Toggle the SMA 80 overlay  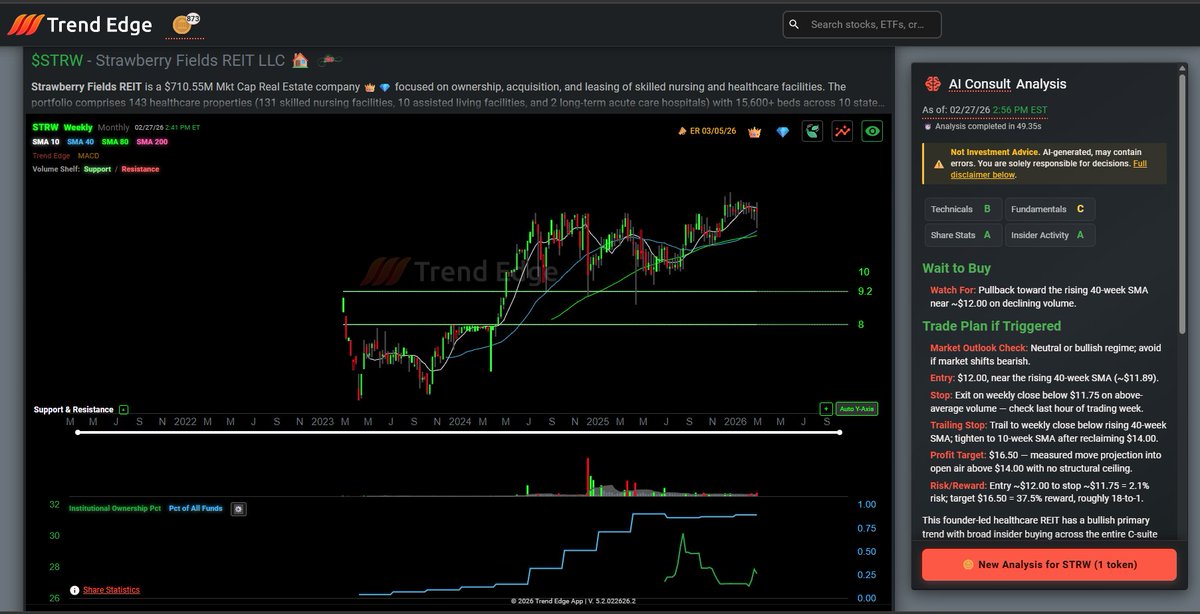coord(115,142)
